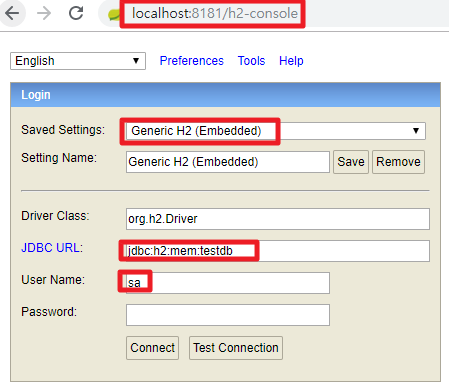Open the JDBC URL help link
Image resolution: width=449 pixels, height=385 pixels.
[50, 248]
